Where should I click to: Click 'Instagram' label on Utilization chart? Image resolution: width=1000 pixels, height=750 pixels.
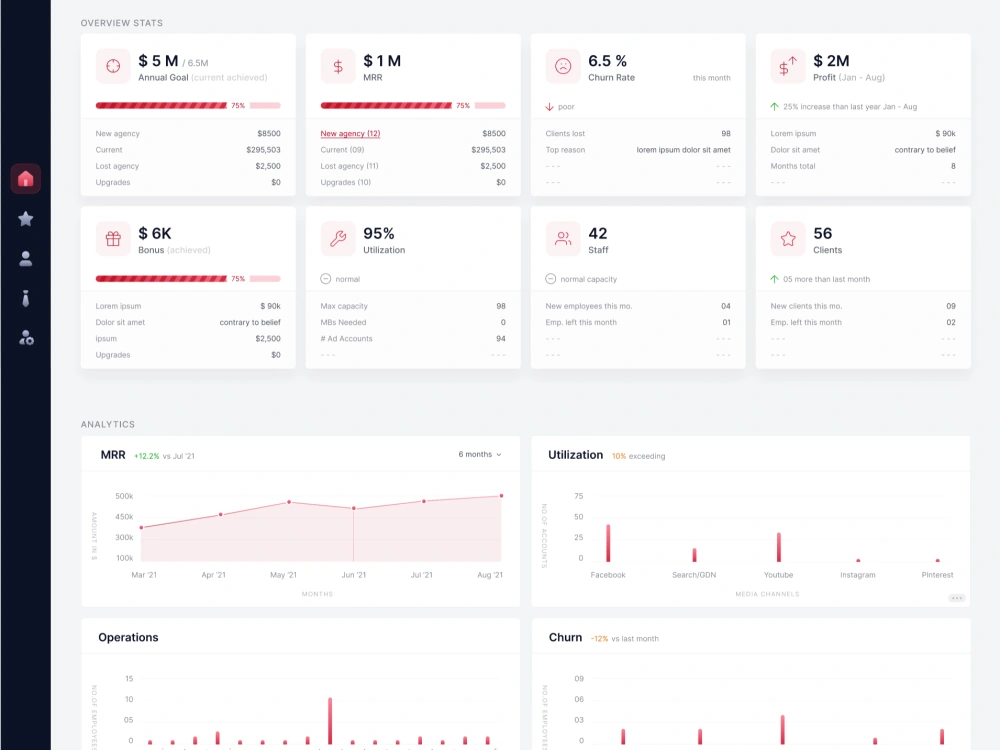coord(858,575)
